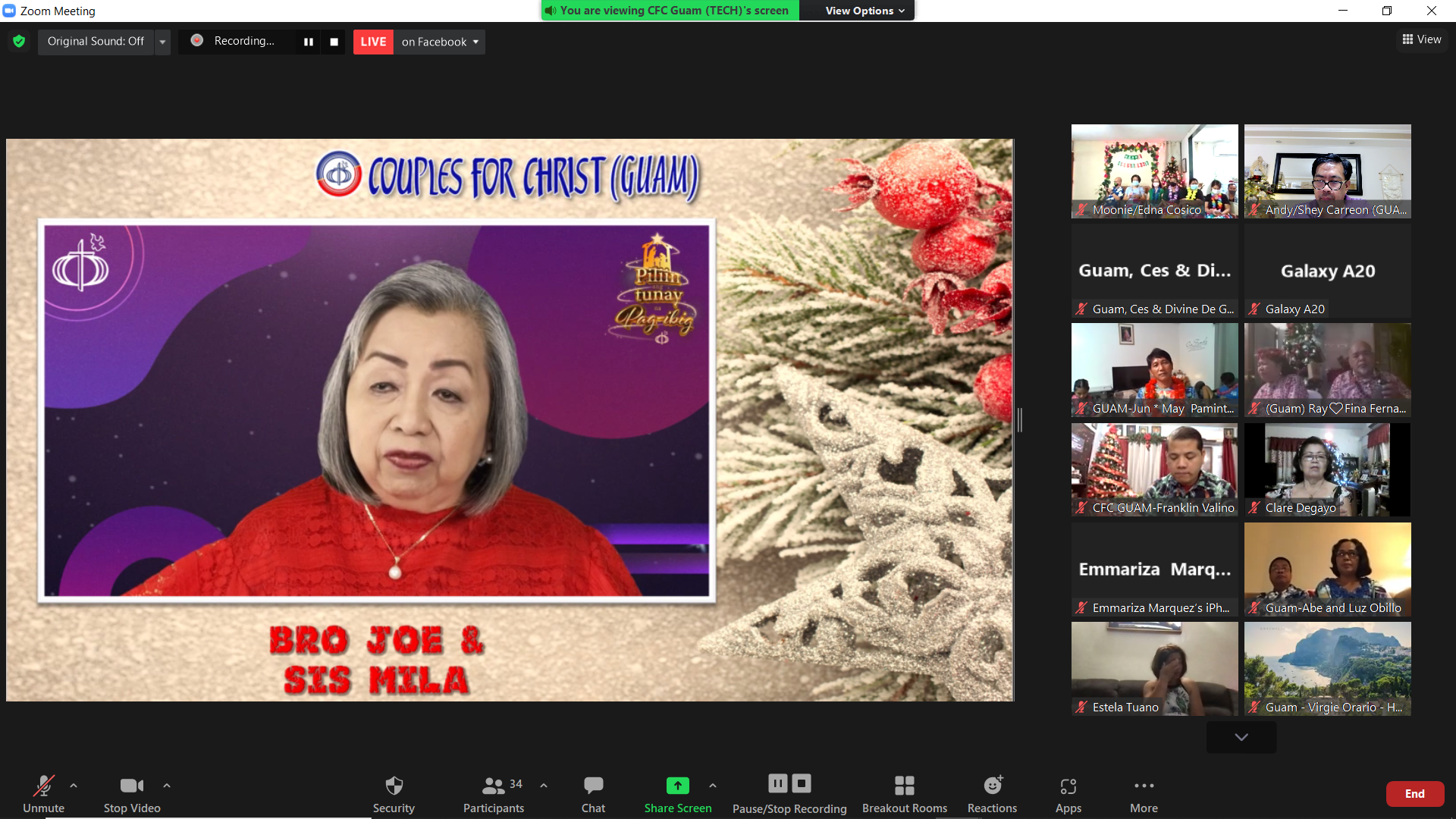1456x819 pixels.
Task: Click muted mic icon on Andy/Shey Carreon tile
Action: 1254,210
